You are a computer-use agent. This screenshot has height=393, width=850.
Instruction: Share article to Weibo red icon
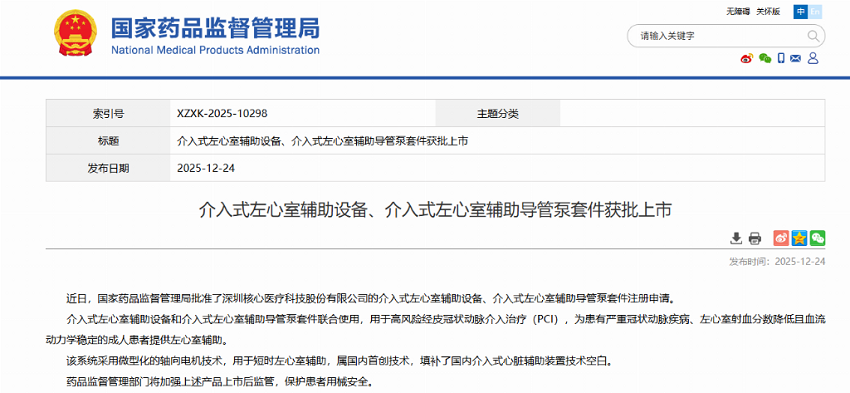[x=781, y=238]
